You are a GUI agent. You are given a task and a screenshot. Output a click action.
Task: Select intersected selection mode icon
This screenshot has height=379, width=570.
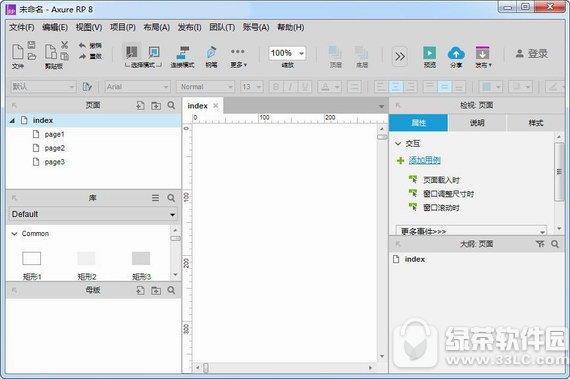coord(132,52)
